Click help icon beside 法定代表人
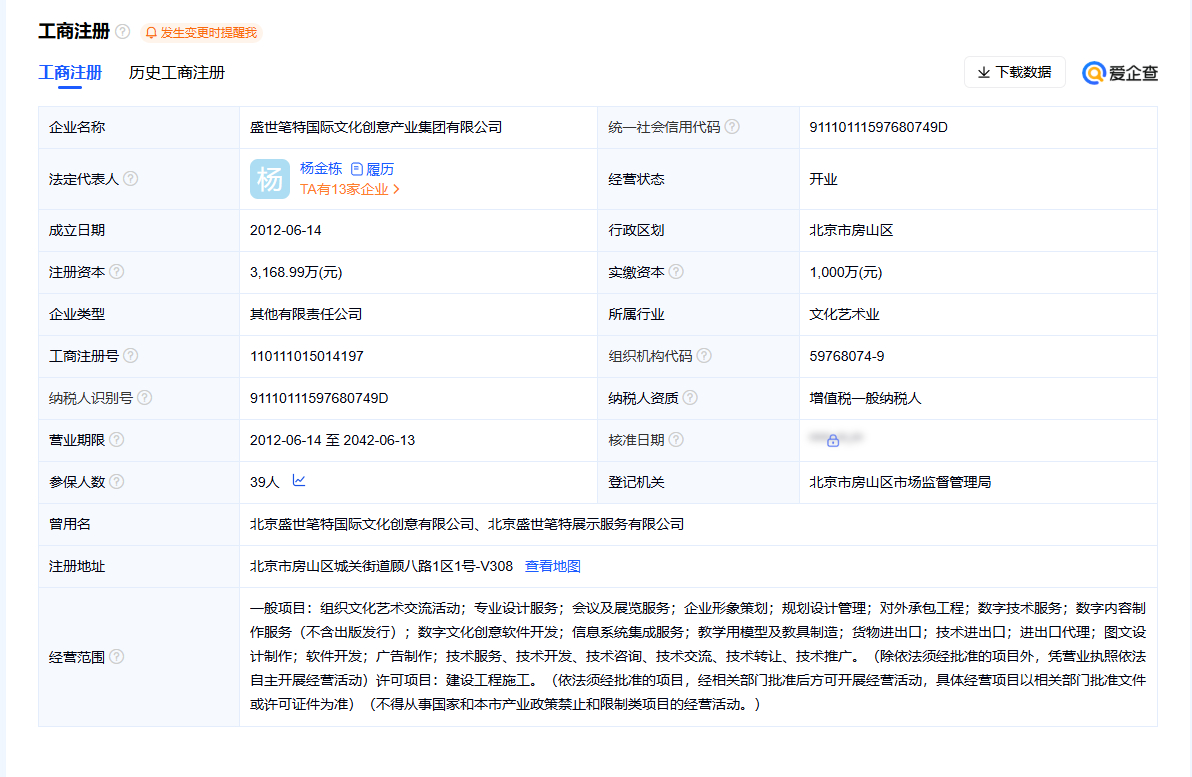The height and width of the screenshot is (777, 1192). click(131, 179)
